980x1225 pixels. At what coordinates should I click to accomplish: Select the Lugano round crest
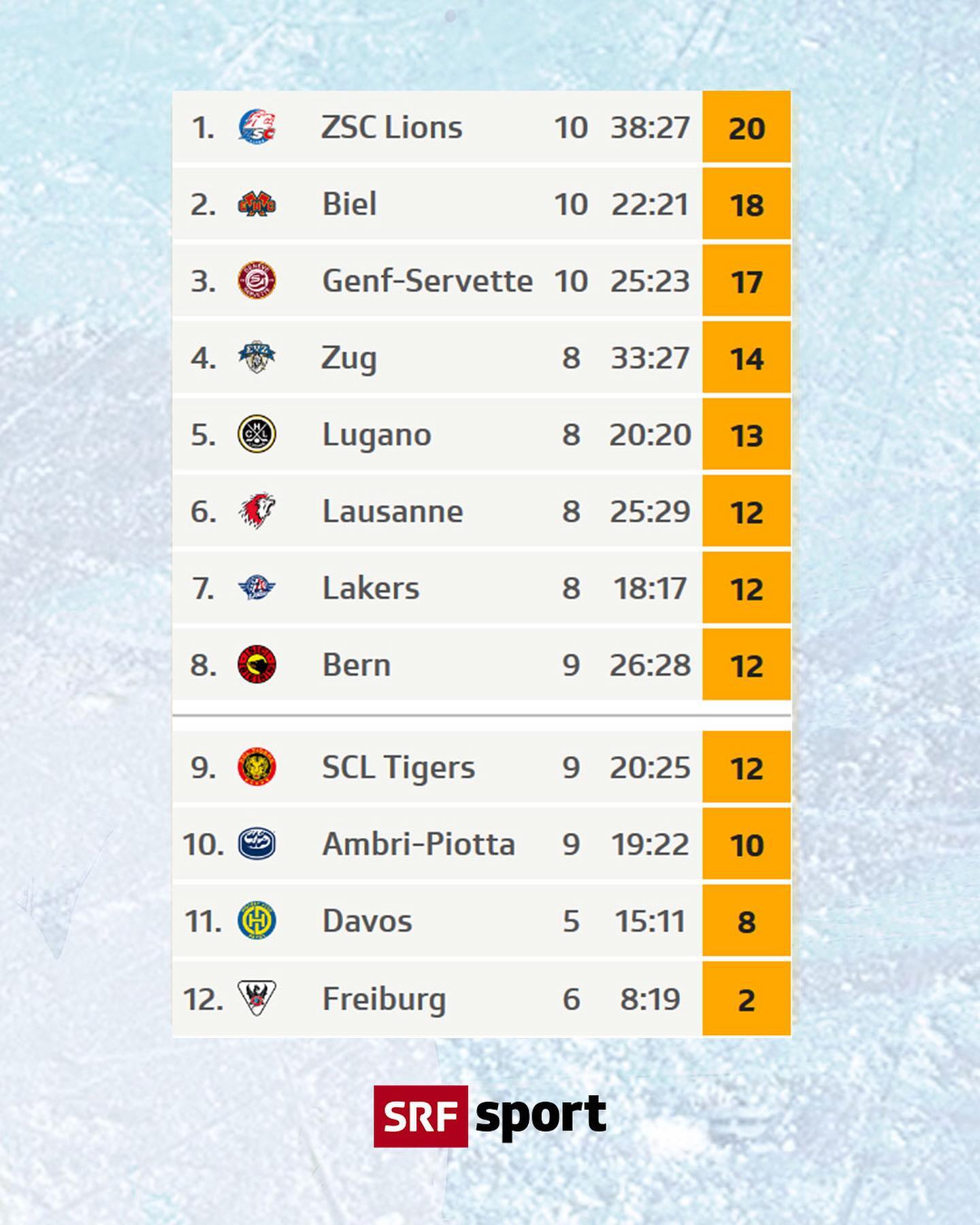point(257,434)
